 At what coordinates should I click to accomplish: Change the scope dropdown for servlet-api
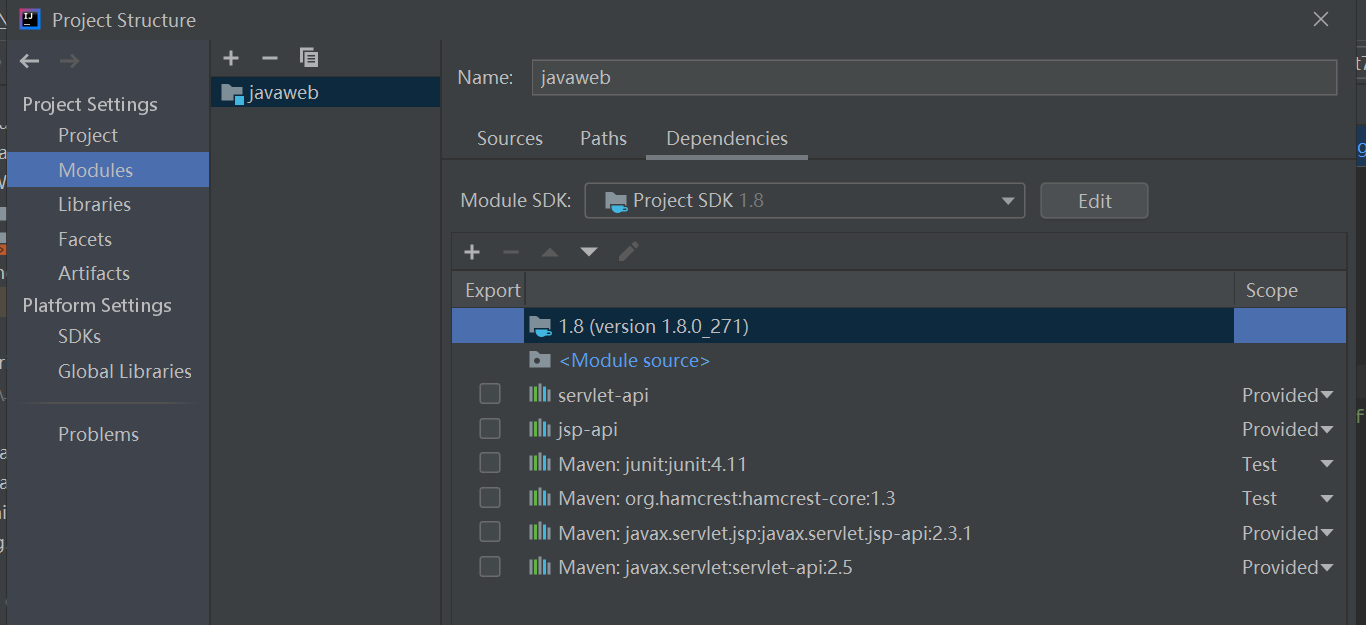[1287, 394]
